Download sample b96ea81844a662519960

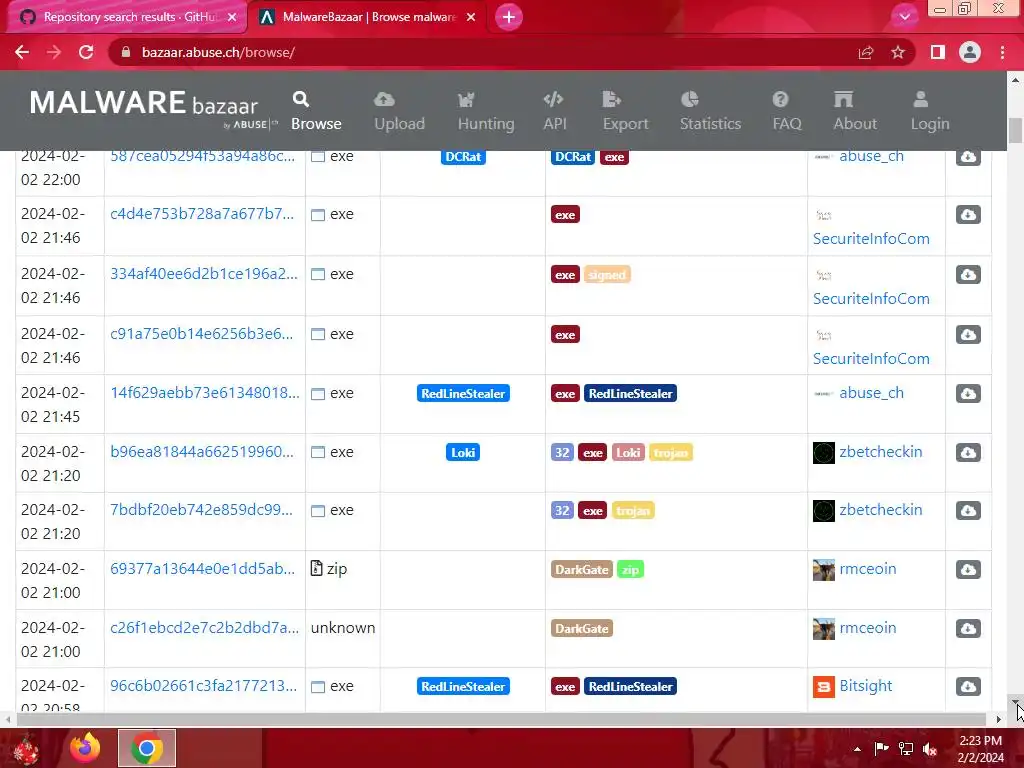(968, 452)
